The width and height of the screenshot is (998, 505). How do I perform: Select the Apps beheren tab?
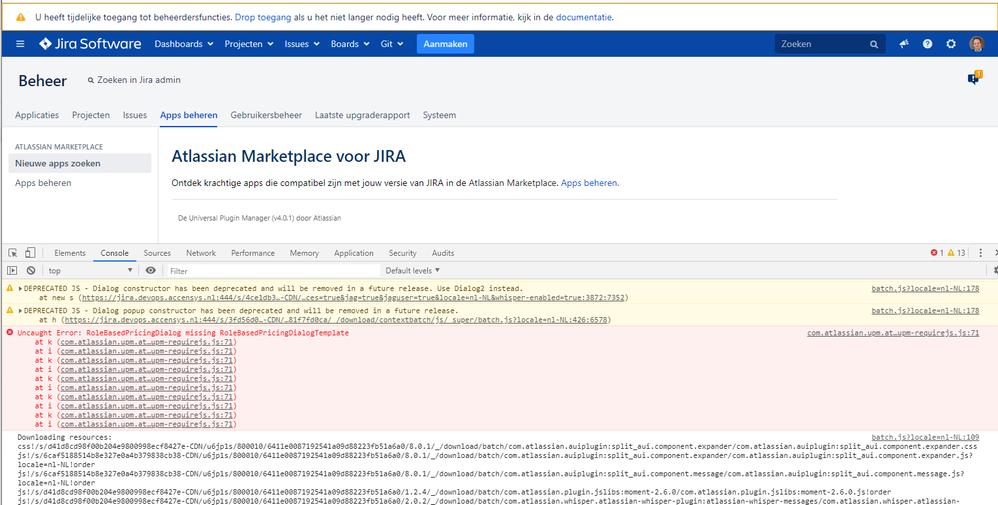click(188, 115)
